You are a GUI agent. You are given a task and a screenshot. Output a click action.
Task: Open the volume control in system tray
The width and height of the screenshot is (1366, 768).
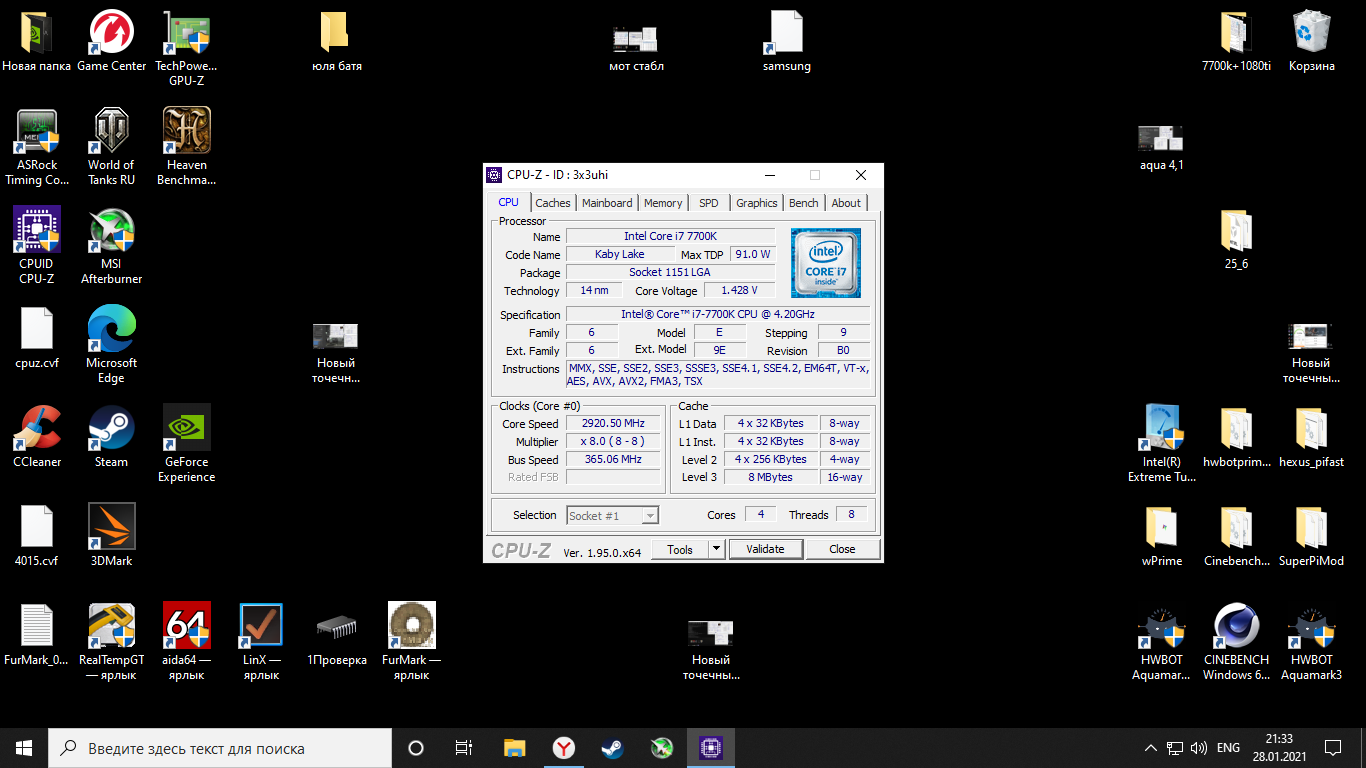pyautogui.click(x=1198, y=748)
